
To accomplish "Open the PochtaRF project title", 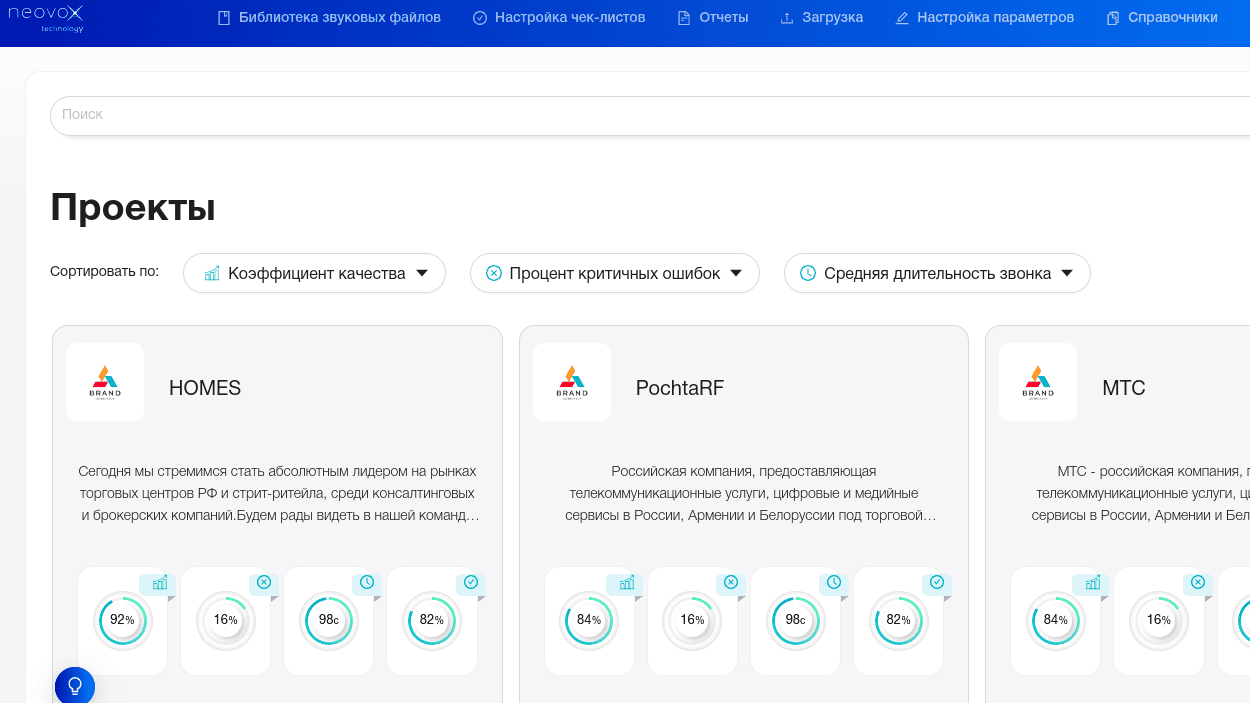I will coord(679,388).
